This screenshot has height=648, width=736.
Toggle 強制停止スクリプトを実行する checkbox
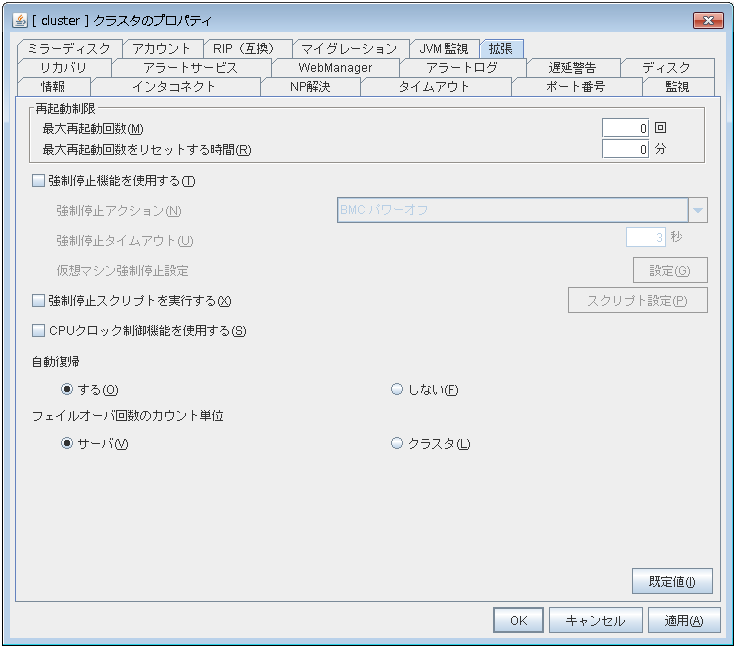(39, 300)
